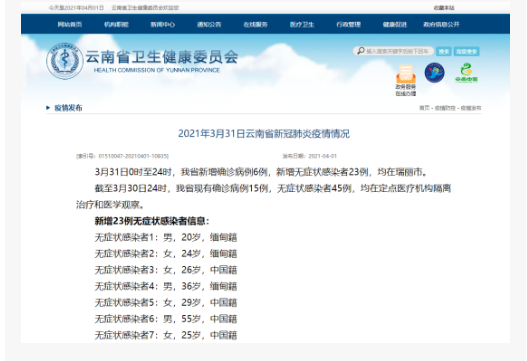Open the 在线服务 navigation item
Viewport: 527px width, 361px height.
255,25
